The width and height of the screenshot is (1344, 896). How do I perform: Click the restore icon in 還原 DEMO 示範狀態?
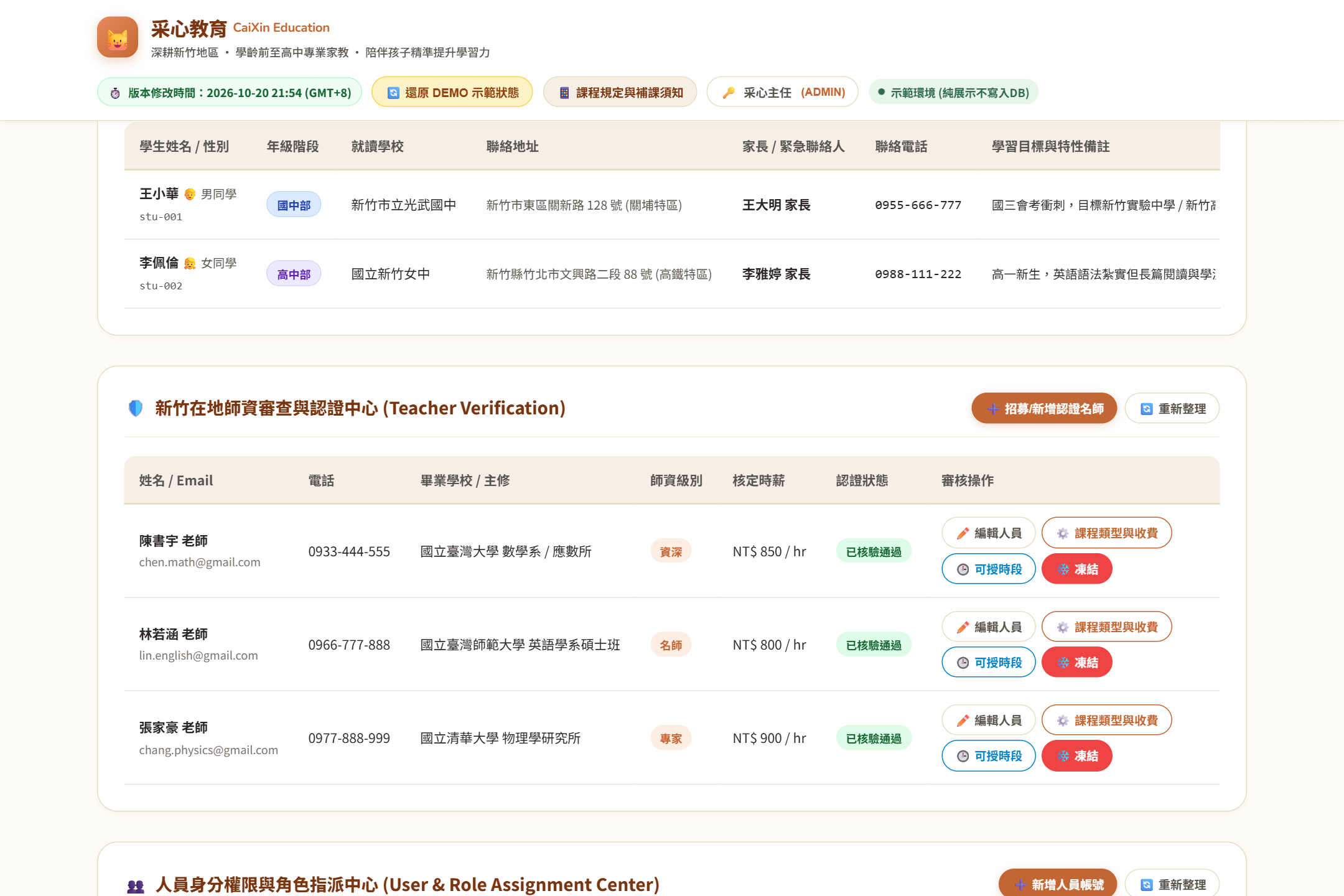[x=393, y=93]
